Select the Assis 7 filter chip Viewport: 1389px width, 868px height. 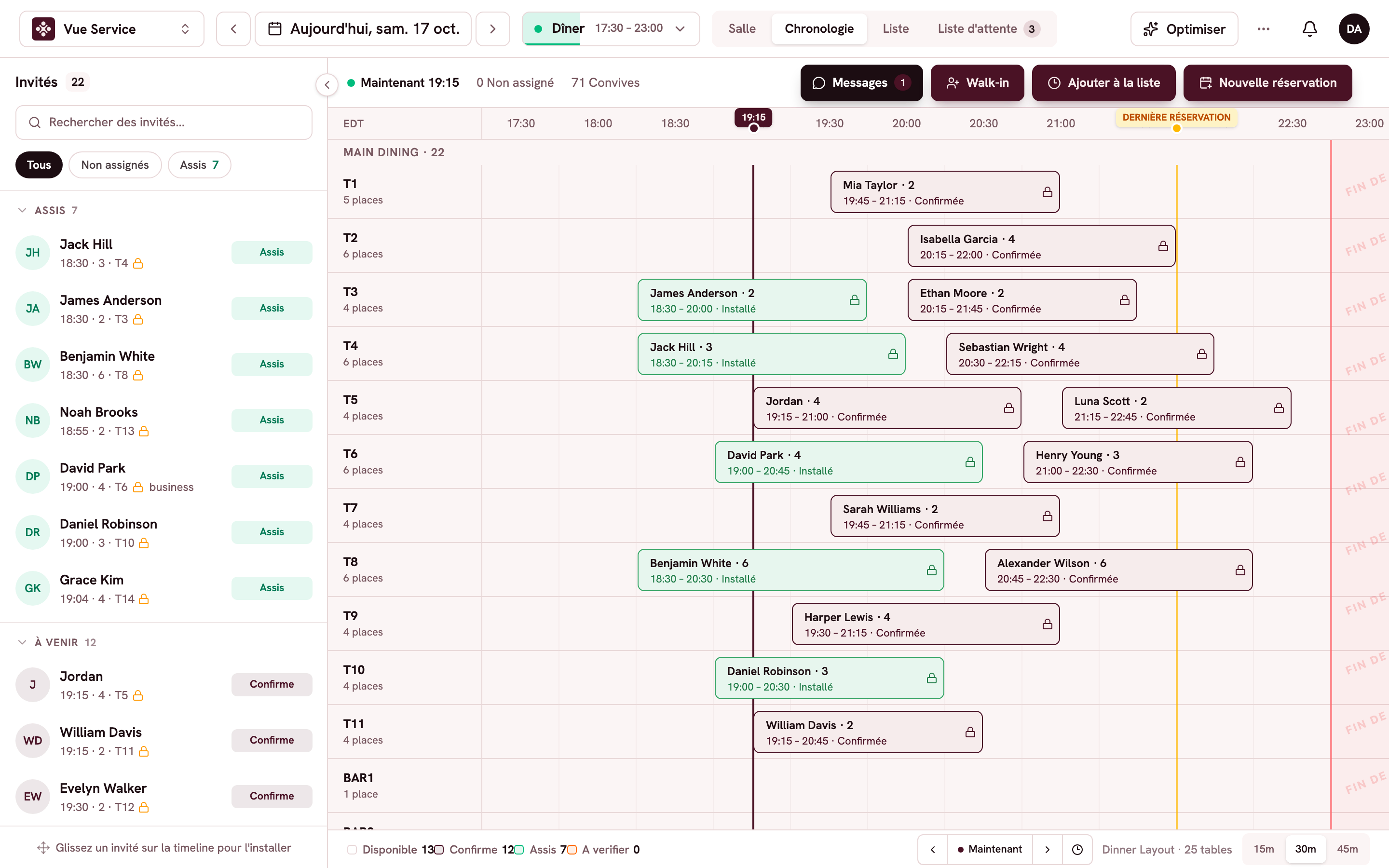point(199,165)
